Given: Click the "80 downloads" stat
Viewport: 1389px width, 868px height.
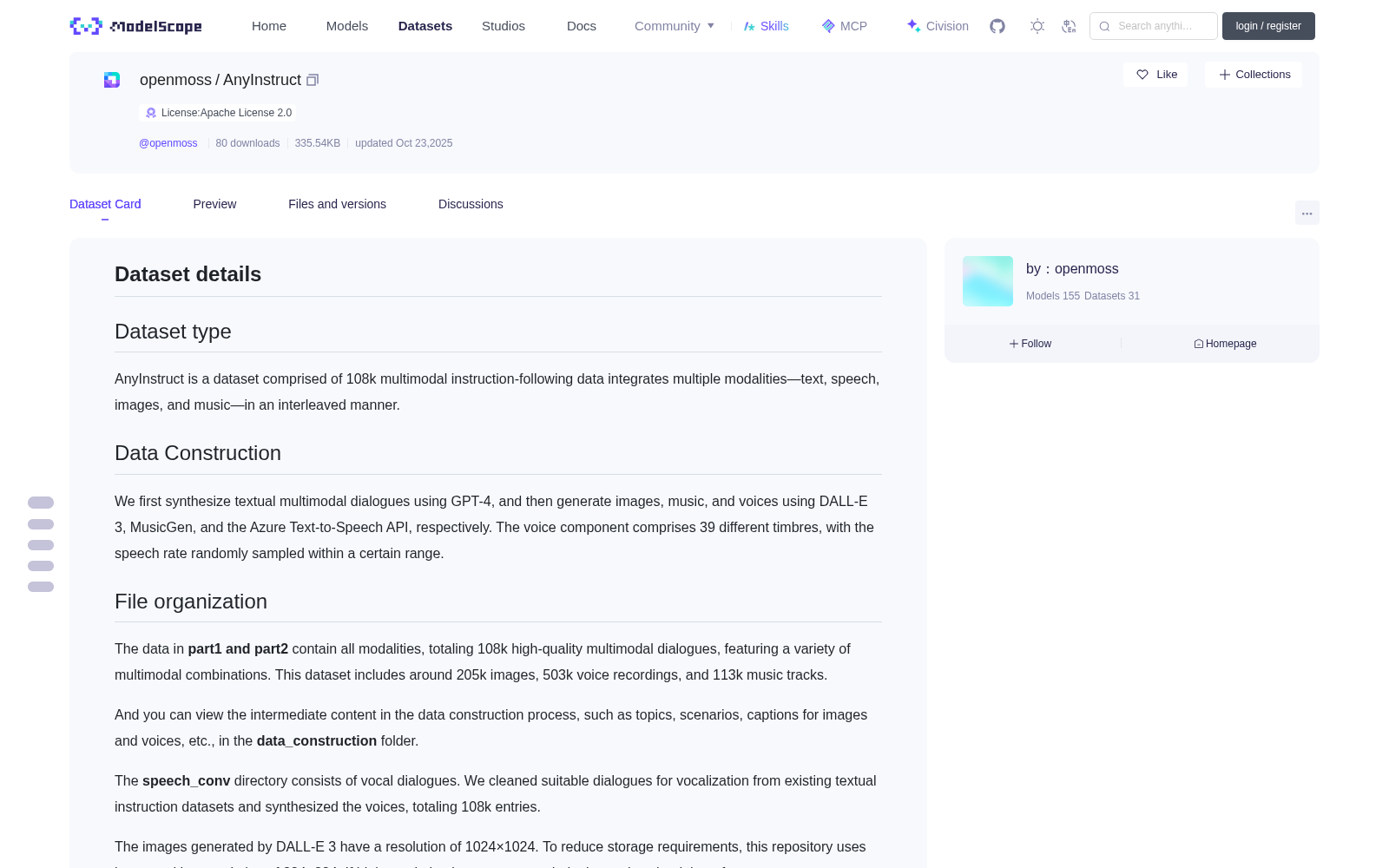Looking at the screenshot, I should [247, 143].
